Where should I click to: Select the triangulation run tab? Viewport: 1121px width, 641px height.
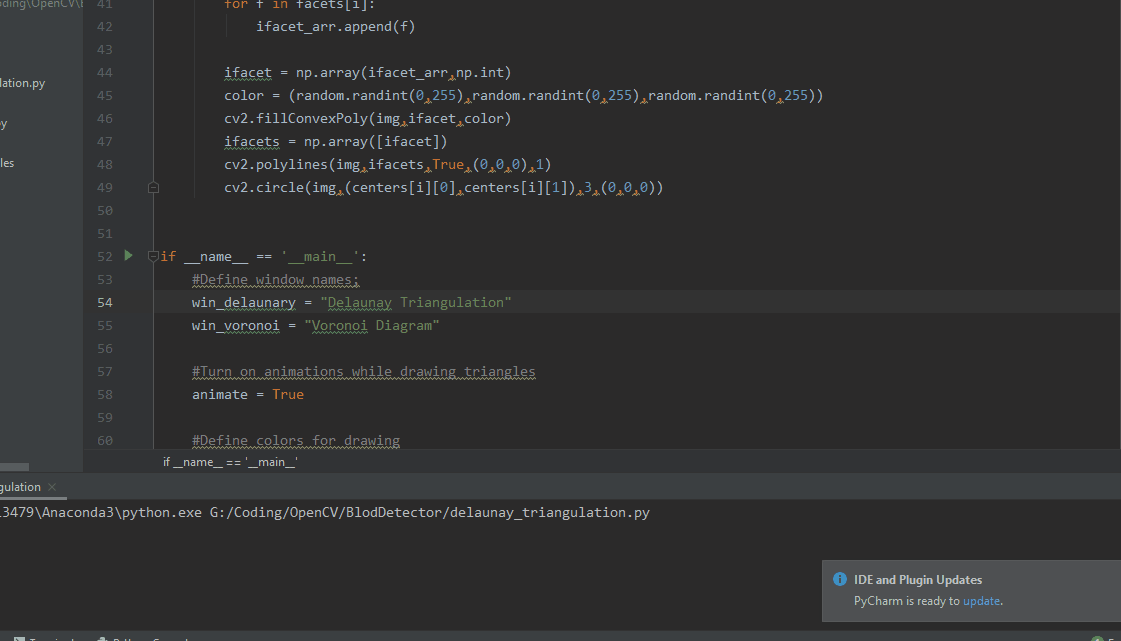(x=20, y=487)
